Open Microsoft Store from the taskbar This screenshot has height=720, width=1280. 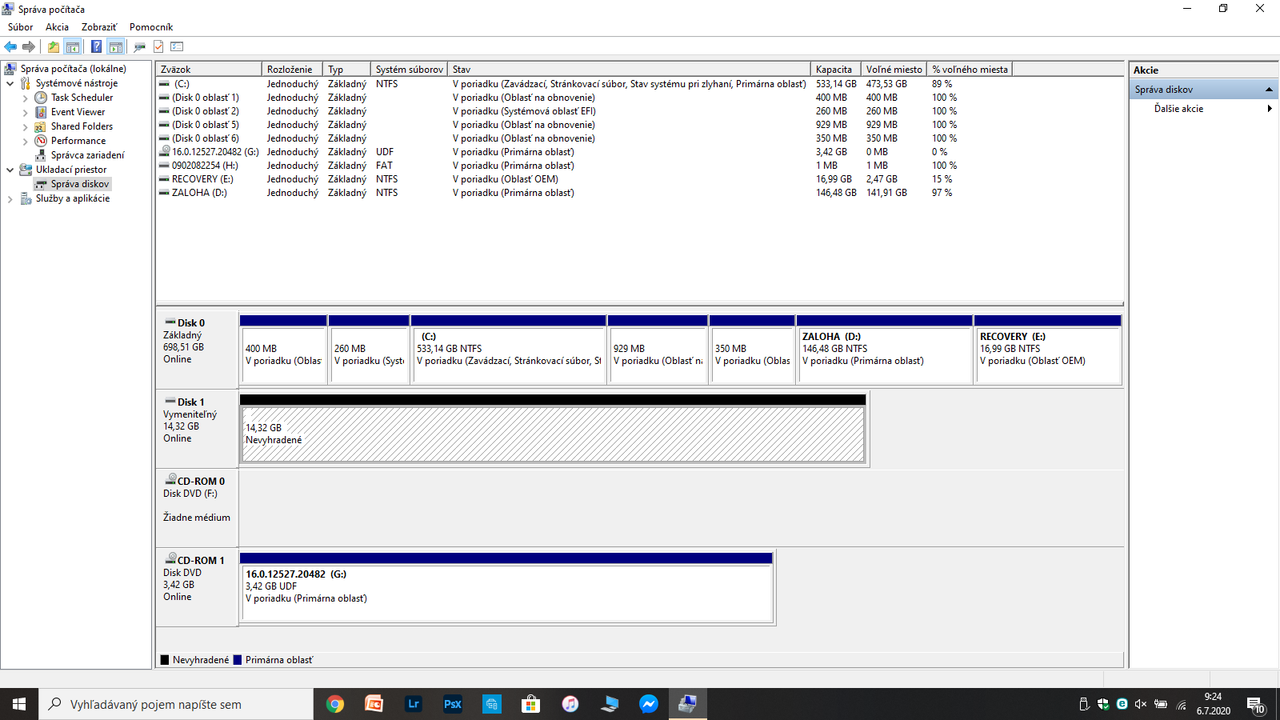(531, 704)
